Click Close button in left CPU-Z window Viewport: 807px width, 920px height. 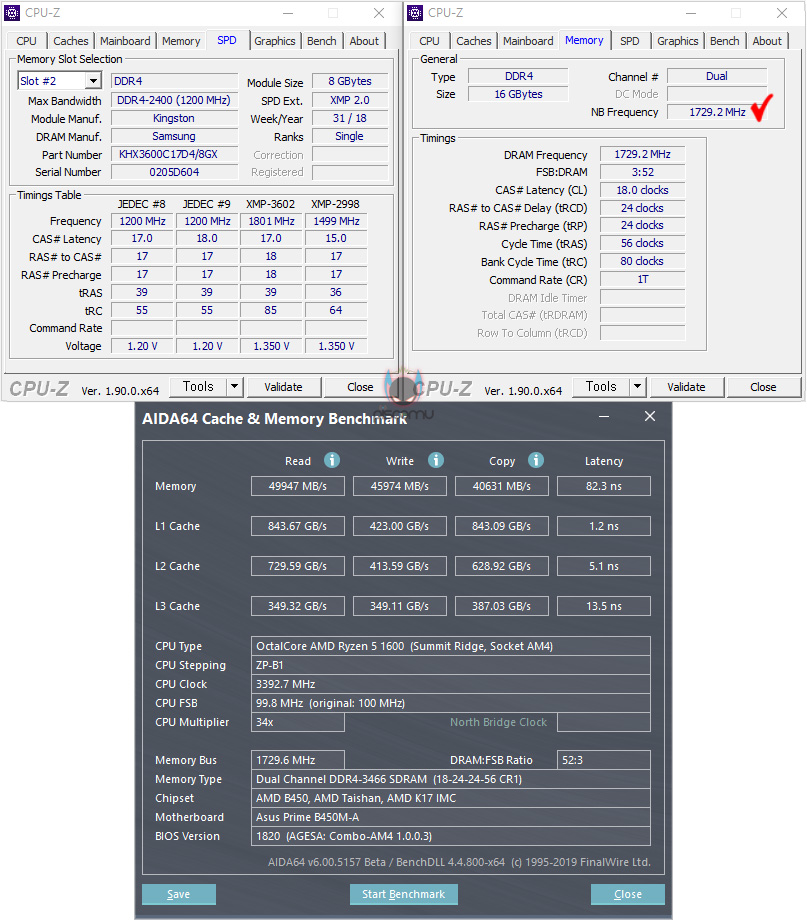(x=360, y=387)
